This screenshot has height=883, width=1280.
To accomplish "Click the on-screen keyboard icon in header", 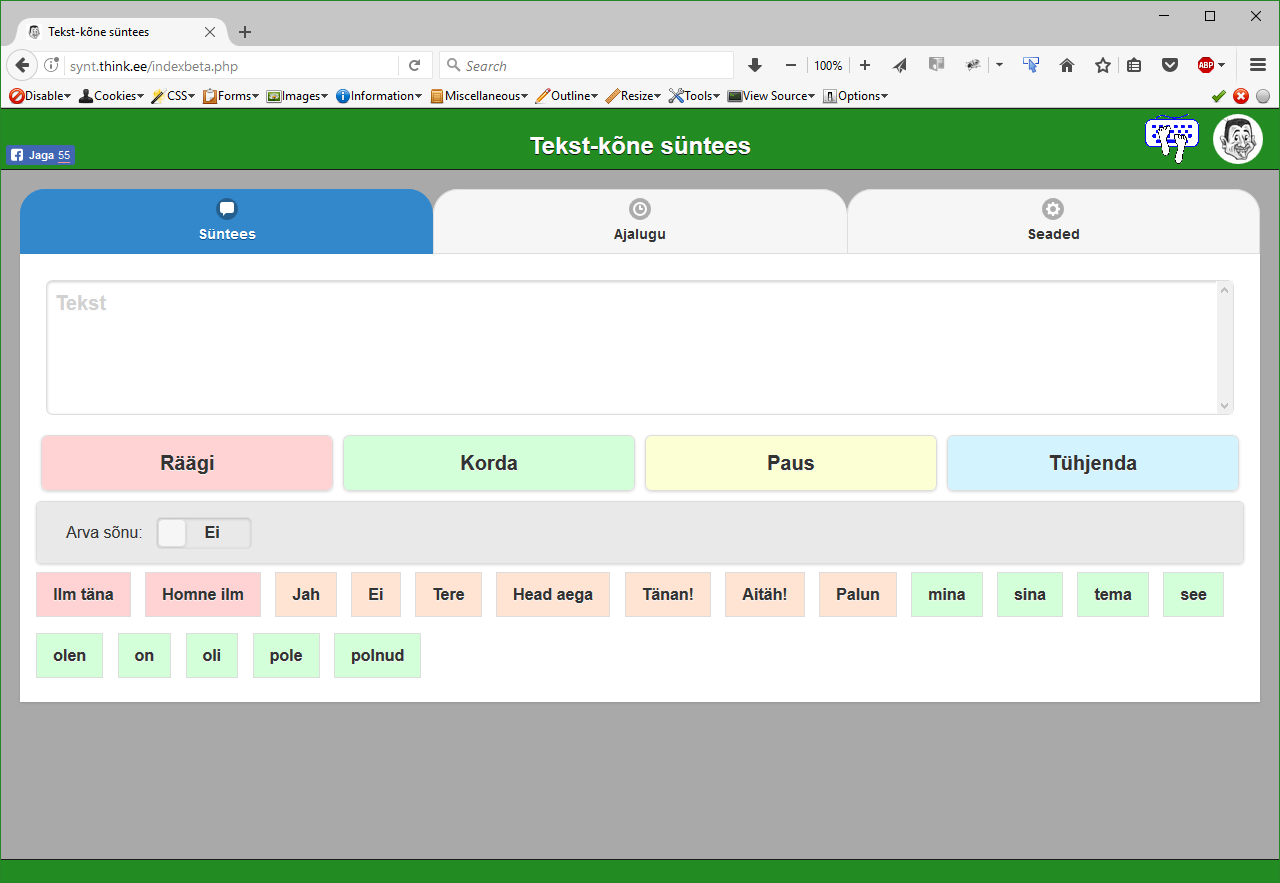I will pos(1171,138).
